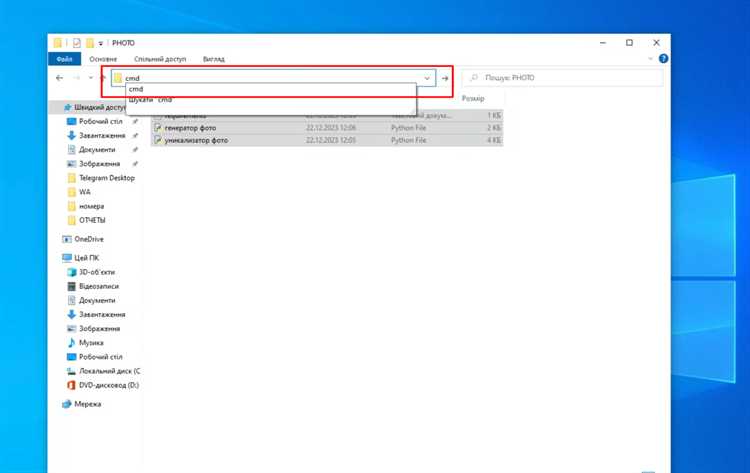This screenshot has height=473, width=750.
Task: Click the 22.12.2023 date of уникализатор фото
Action: pos(331,141)
